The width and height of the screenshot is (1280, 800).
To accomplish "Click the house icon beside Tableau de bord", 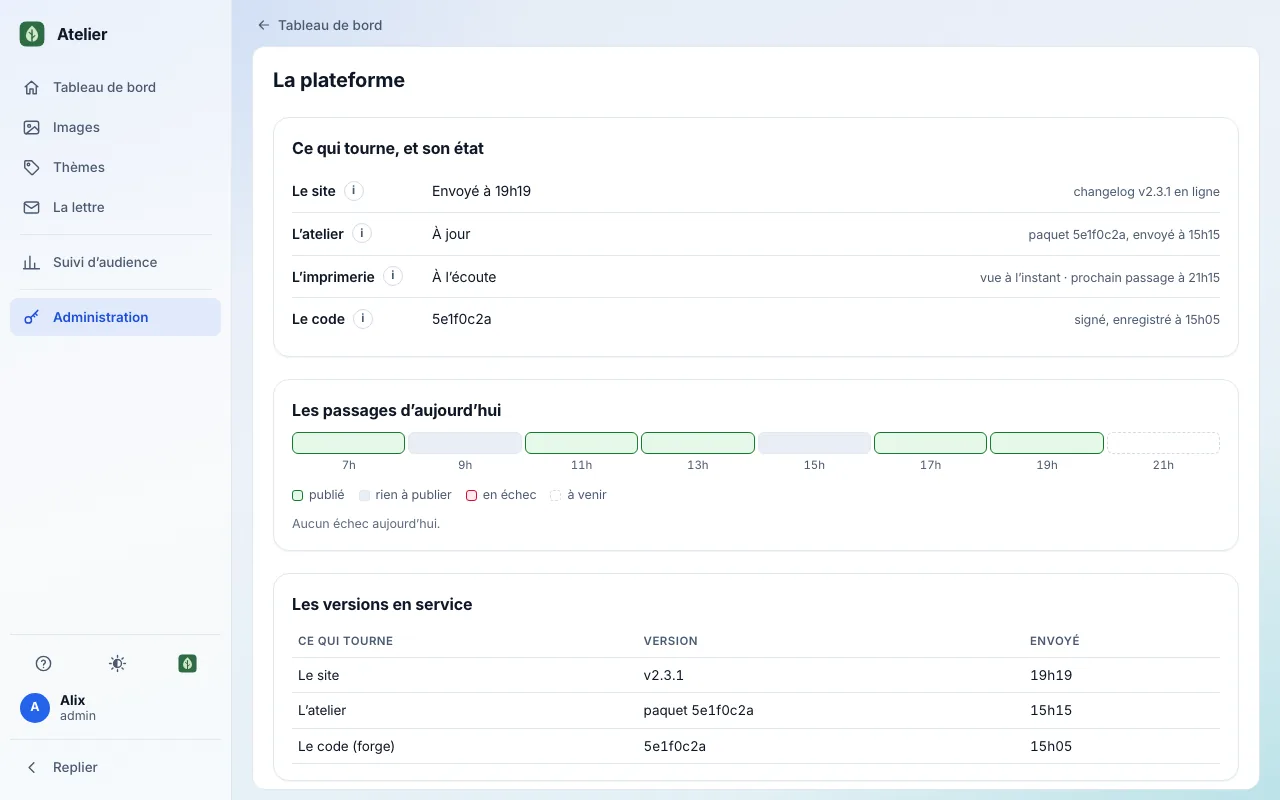I will click(32, 87).
